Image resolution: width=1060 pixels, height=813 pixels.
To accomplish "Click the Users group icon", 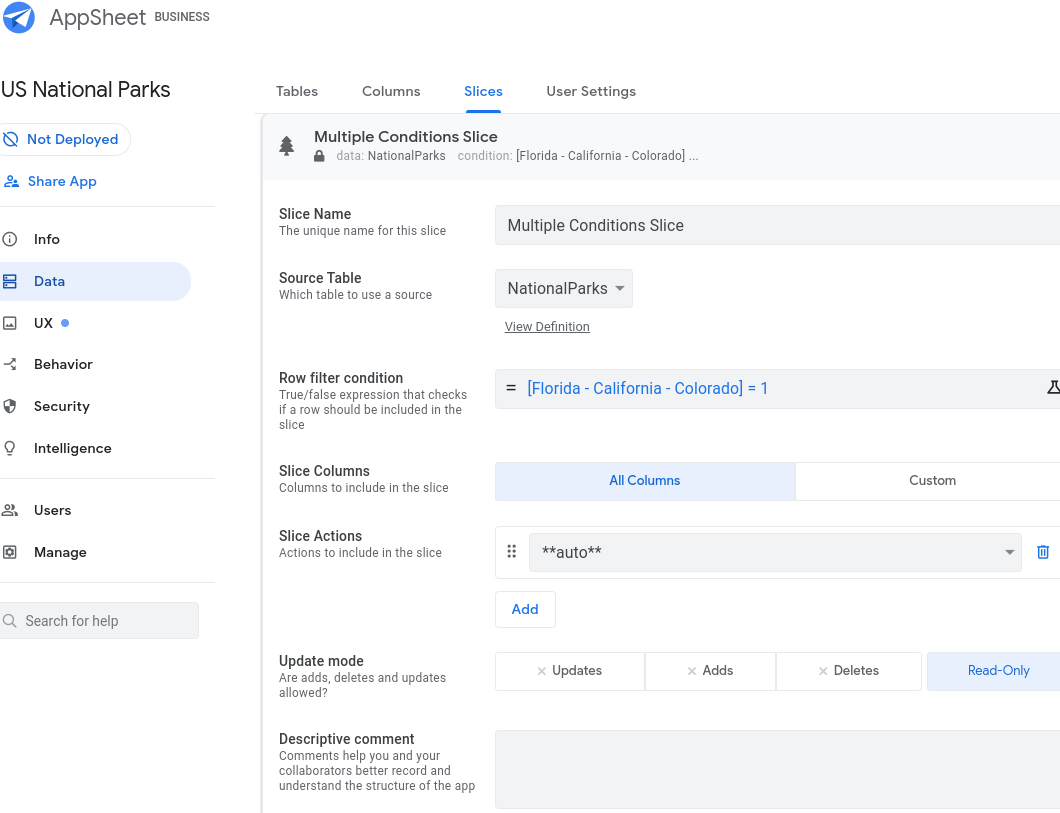I will tap(9, 510).
